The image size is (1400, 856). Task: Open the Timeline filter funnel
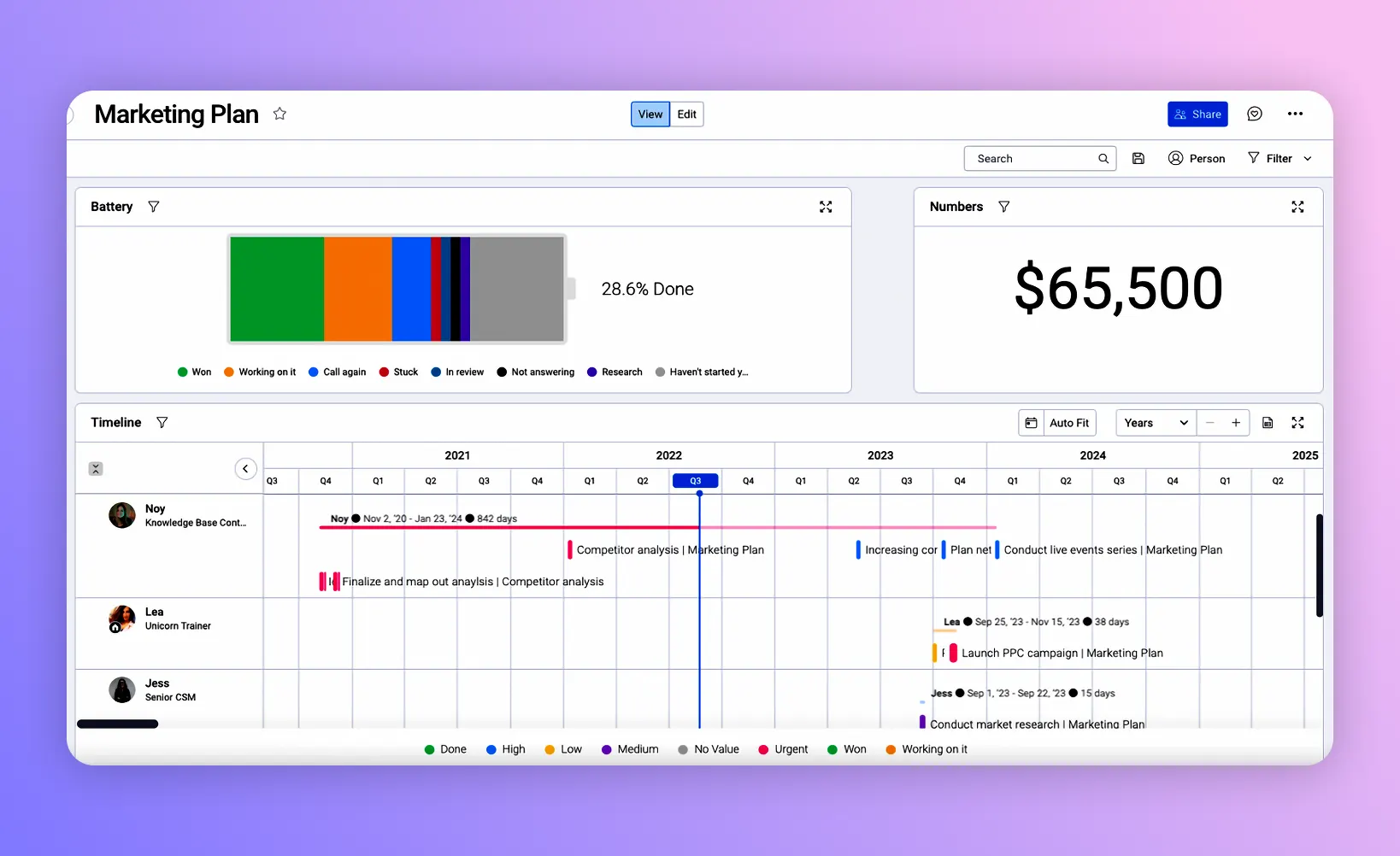[x=162, y=422]
